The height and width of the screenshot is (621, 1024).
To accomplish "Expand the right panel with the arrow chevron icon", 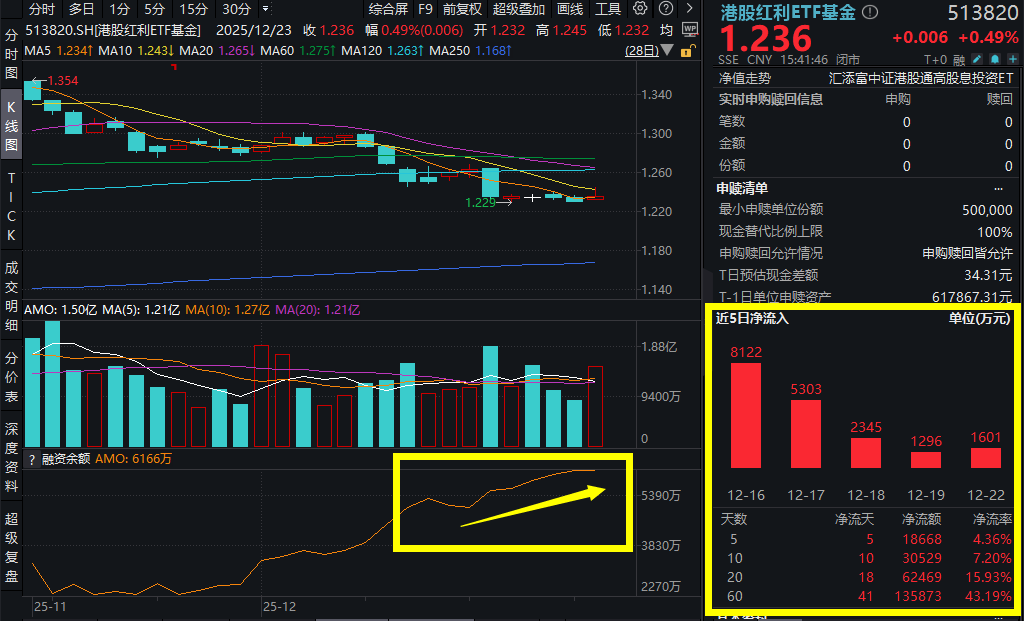I will [x=689, y=8].
